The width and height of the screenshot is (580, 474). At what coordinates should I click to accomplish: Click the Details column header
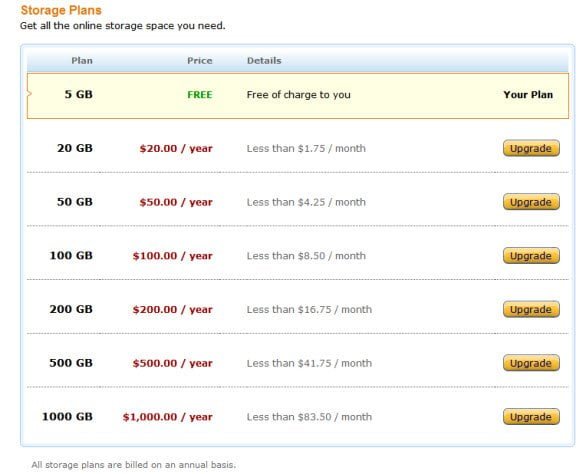264,61
